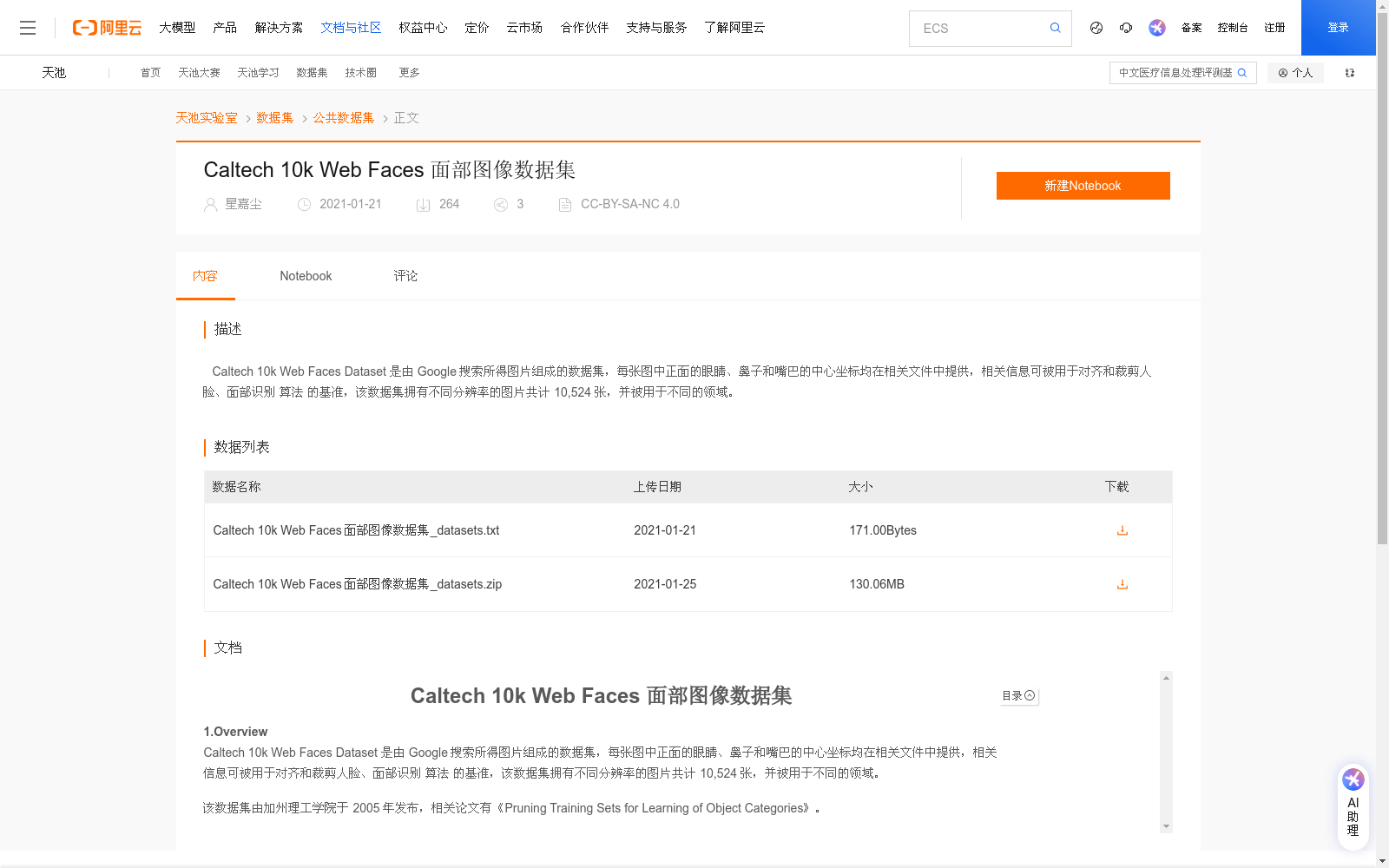This screenshot has width=1389, height=868.
Task: Click the size value 171.00Bytes
Action: pyautogui.click(x=883, y=530)
